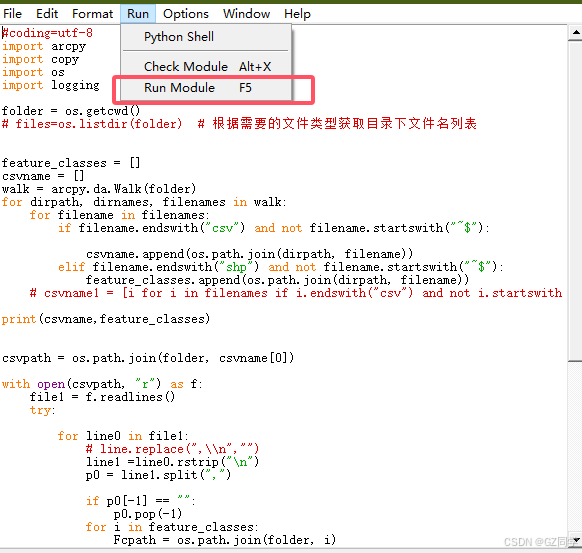
Task: Click 'walk = arcpy.da.Walk(folder)' line
Action: tap(99, 189)
